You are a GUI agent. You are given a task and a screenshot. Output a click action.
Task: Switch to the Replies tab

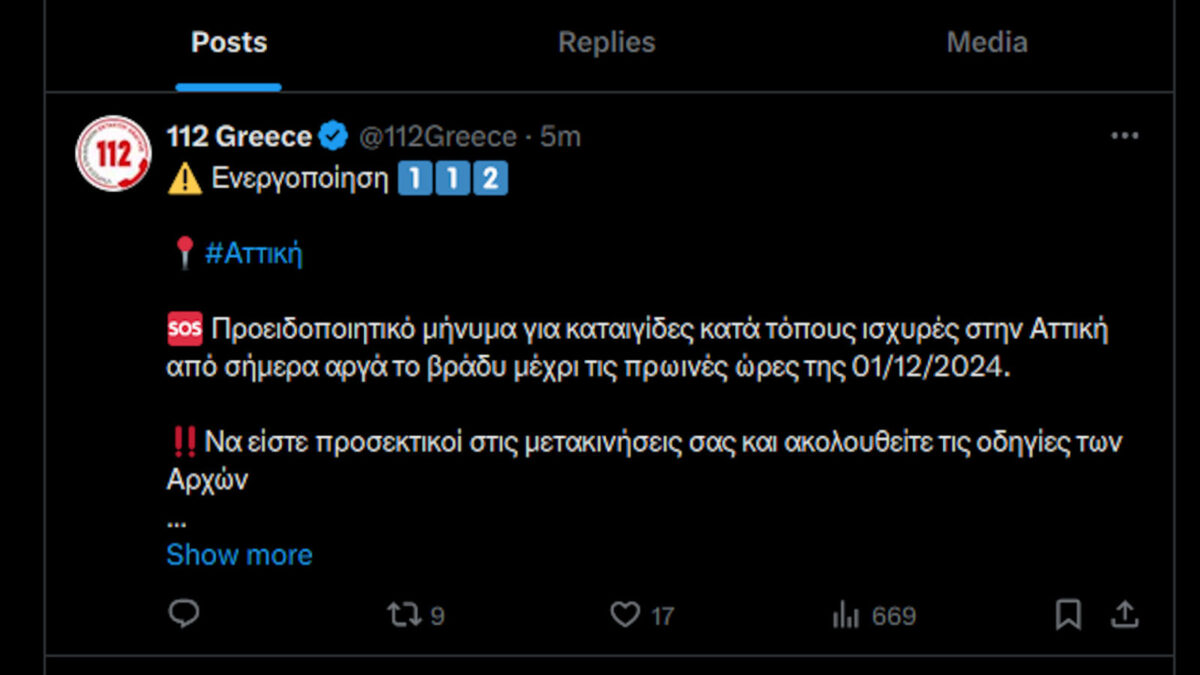click(x=606, y=43)
